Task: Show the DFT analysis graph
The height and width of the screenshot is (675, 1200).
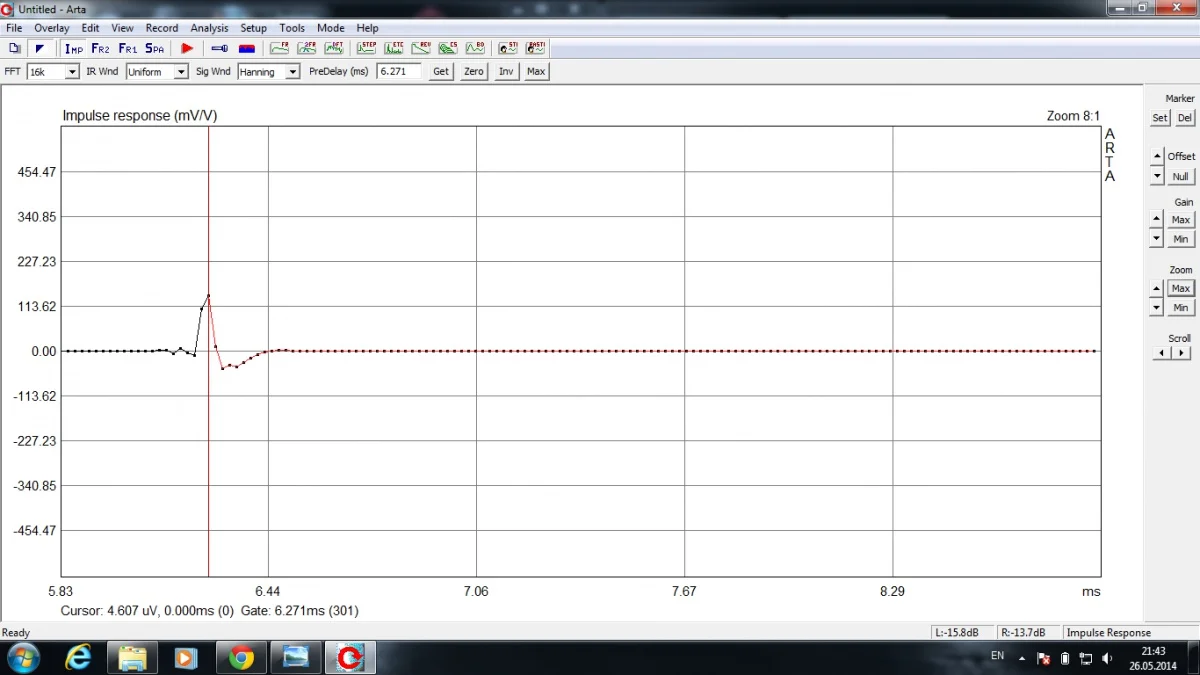Action: click(334, 47)
